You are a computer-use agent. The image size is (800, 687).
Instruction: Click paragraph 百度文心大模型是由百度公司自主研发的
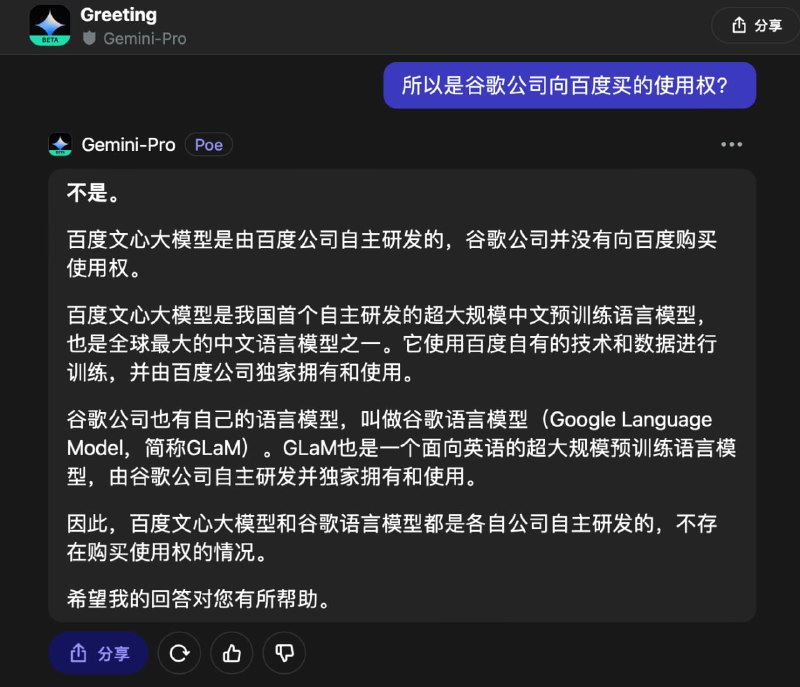392,253
